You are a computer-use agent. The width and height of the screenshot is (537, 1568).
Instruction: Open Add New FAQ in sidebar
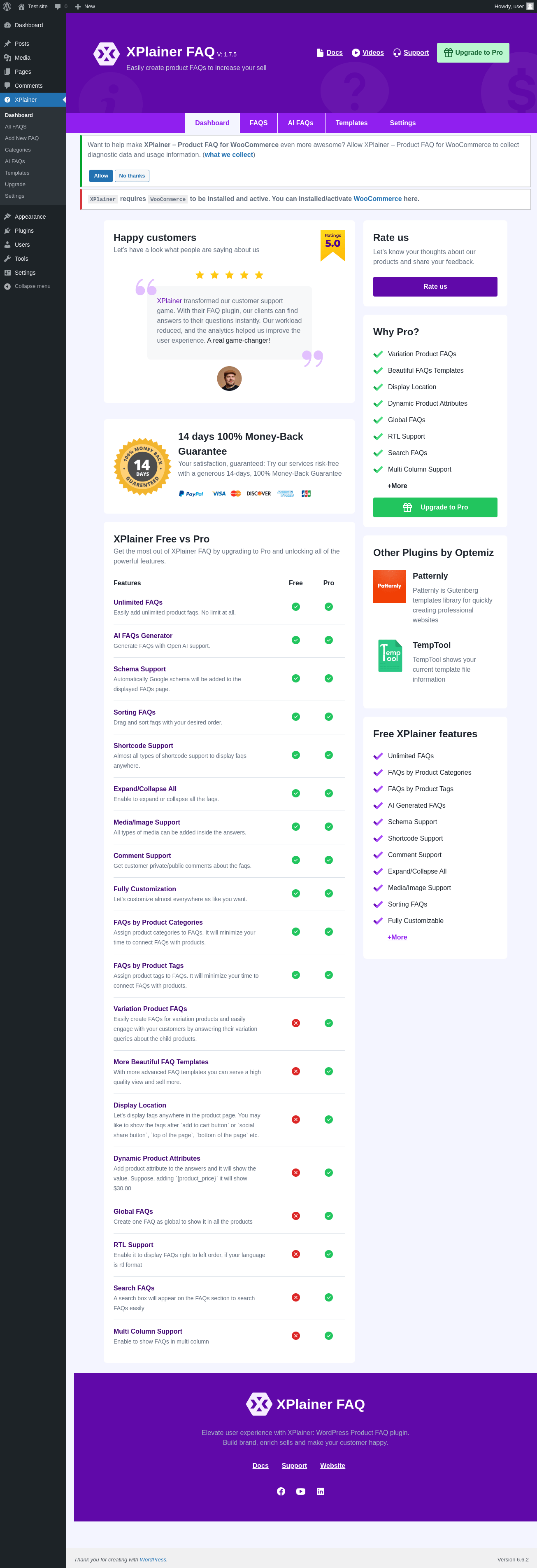pos(22,138)
